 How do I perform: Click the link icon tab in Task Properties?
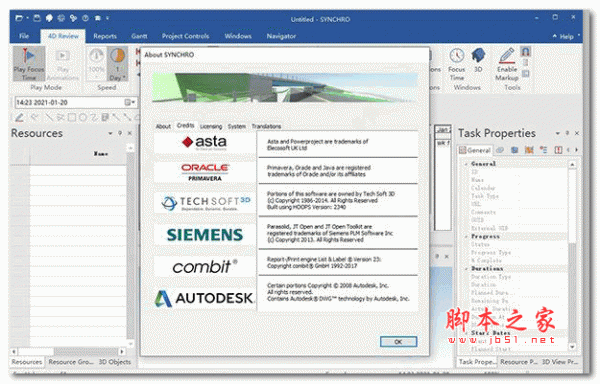point(500,150)
